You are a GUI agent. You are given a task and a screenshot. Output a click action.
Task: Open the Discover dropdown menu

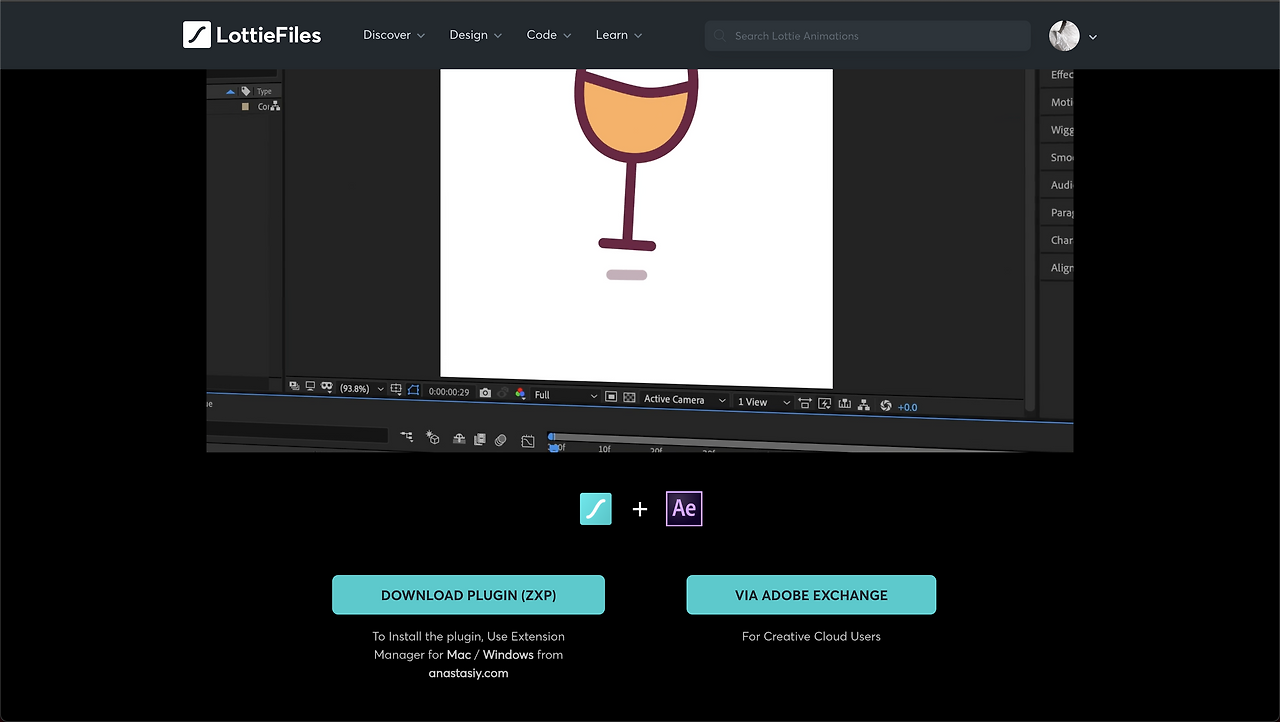394,35
